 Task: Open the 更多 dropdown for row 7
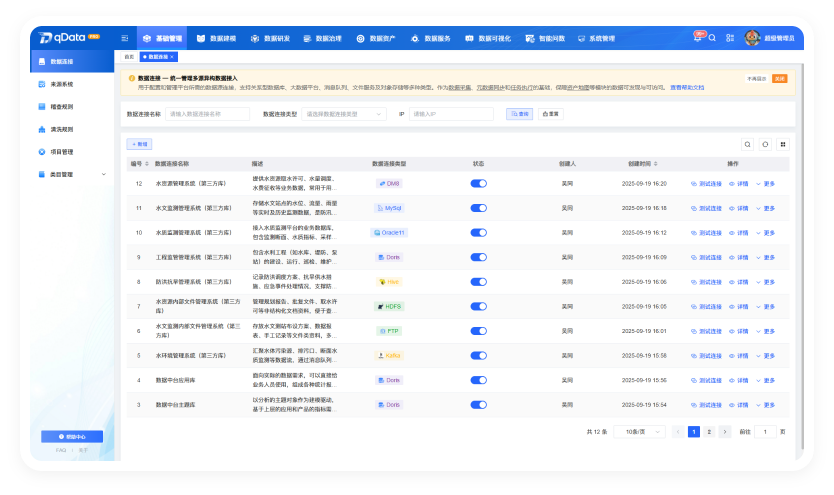pos(765,307)
